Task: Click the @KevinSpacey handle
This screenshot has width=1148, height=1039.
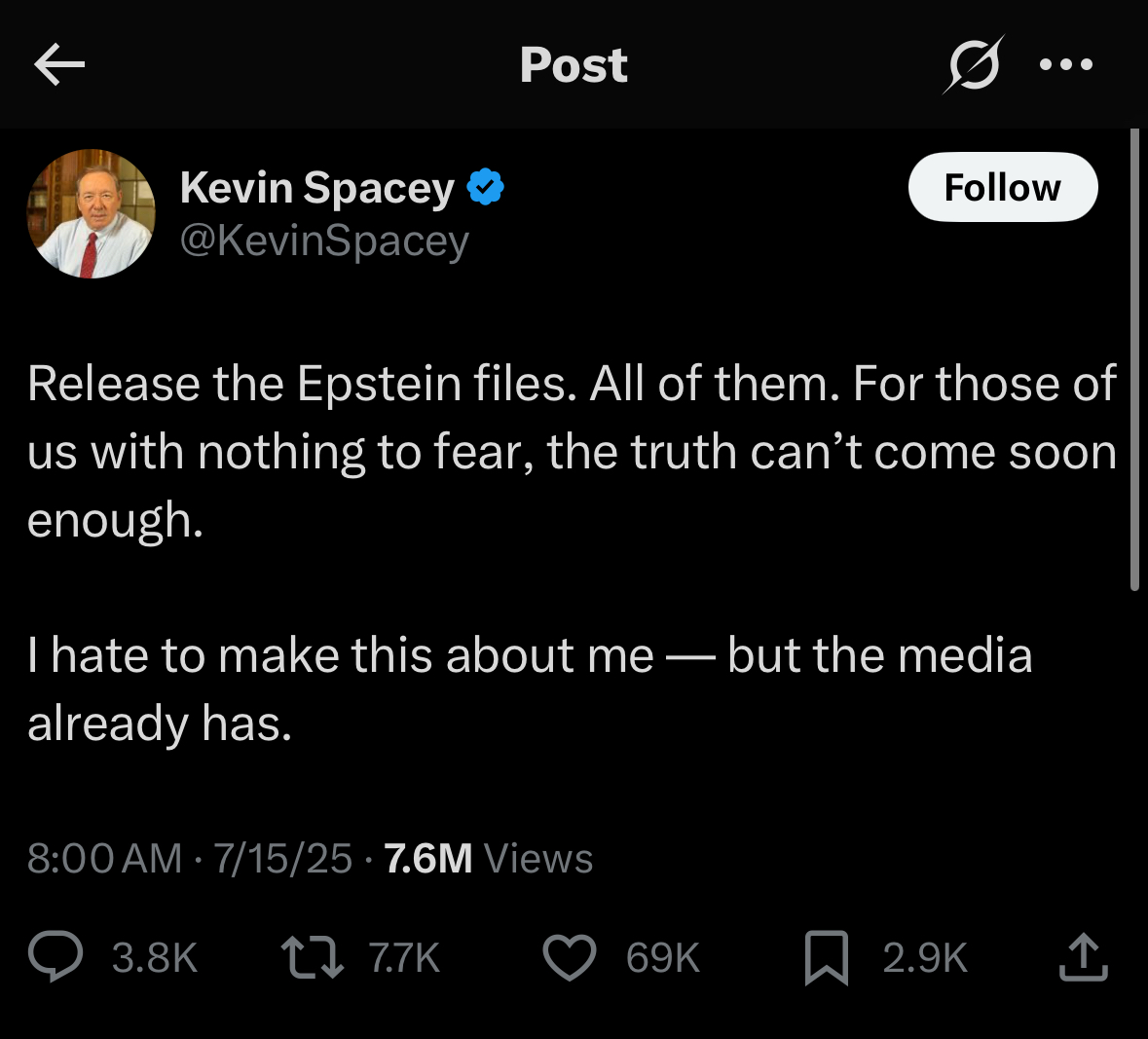Action: pos(324,241)
